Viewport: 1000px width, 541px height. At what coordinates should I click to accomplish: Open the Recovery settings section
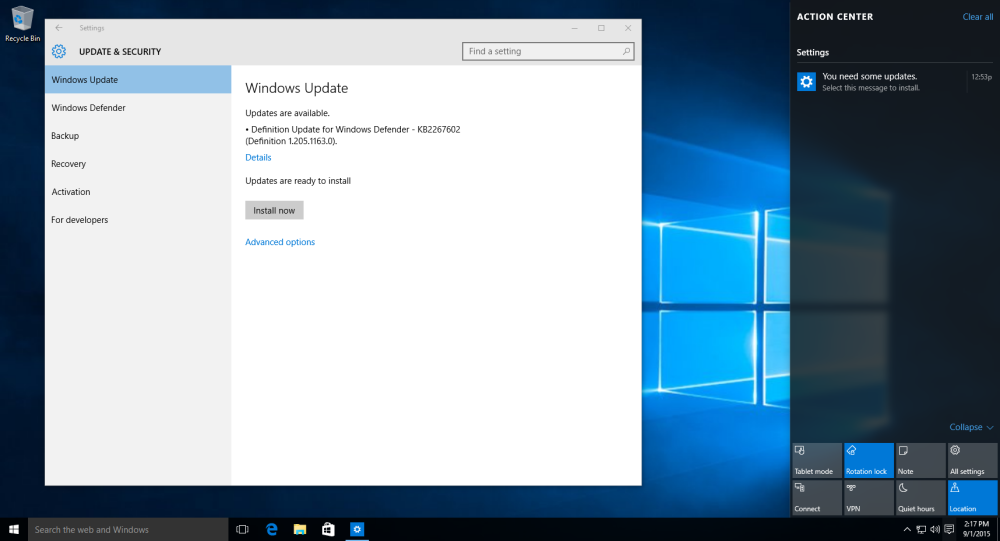pyautogui.click(x=138, y=164)
